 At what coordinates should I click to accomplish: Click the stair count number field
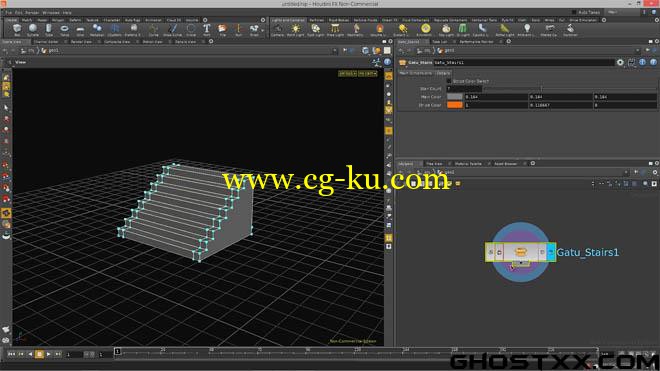click(464, 89)
